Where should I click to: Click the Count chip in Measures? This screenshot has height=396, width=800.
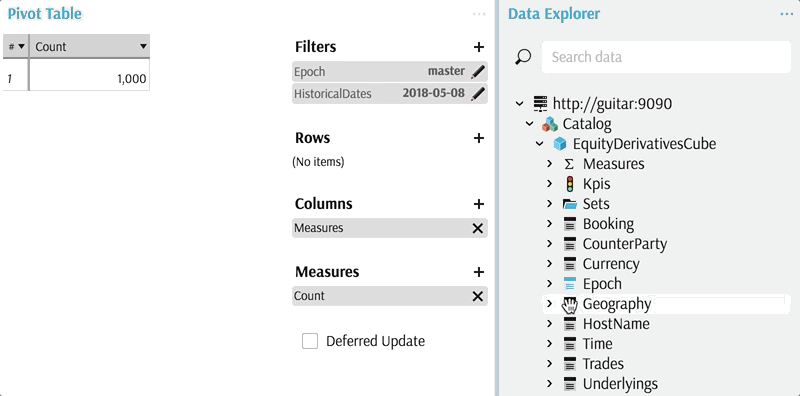click(389, 296)
